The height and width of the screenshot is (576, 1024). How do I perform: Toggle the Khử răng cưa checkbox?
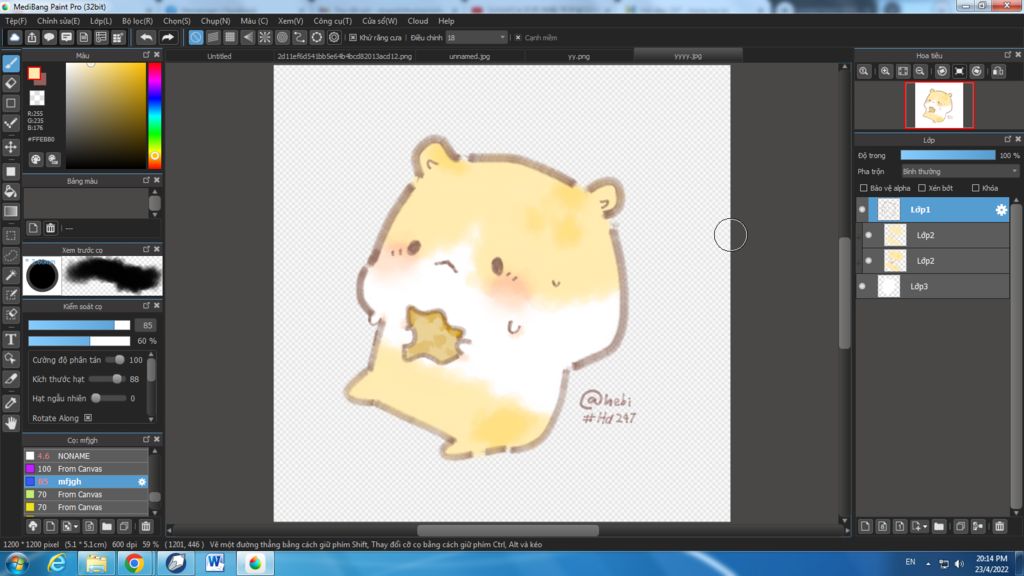pyautogui.click(x=353, y=38)
